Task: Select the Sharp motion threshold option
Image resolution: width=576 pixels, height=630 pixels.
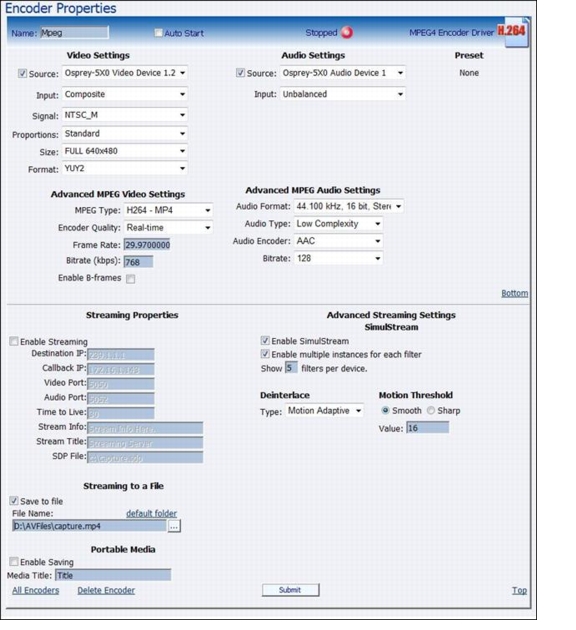Action: (x=431, y=411)
